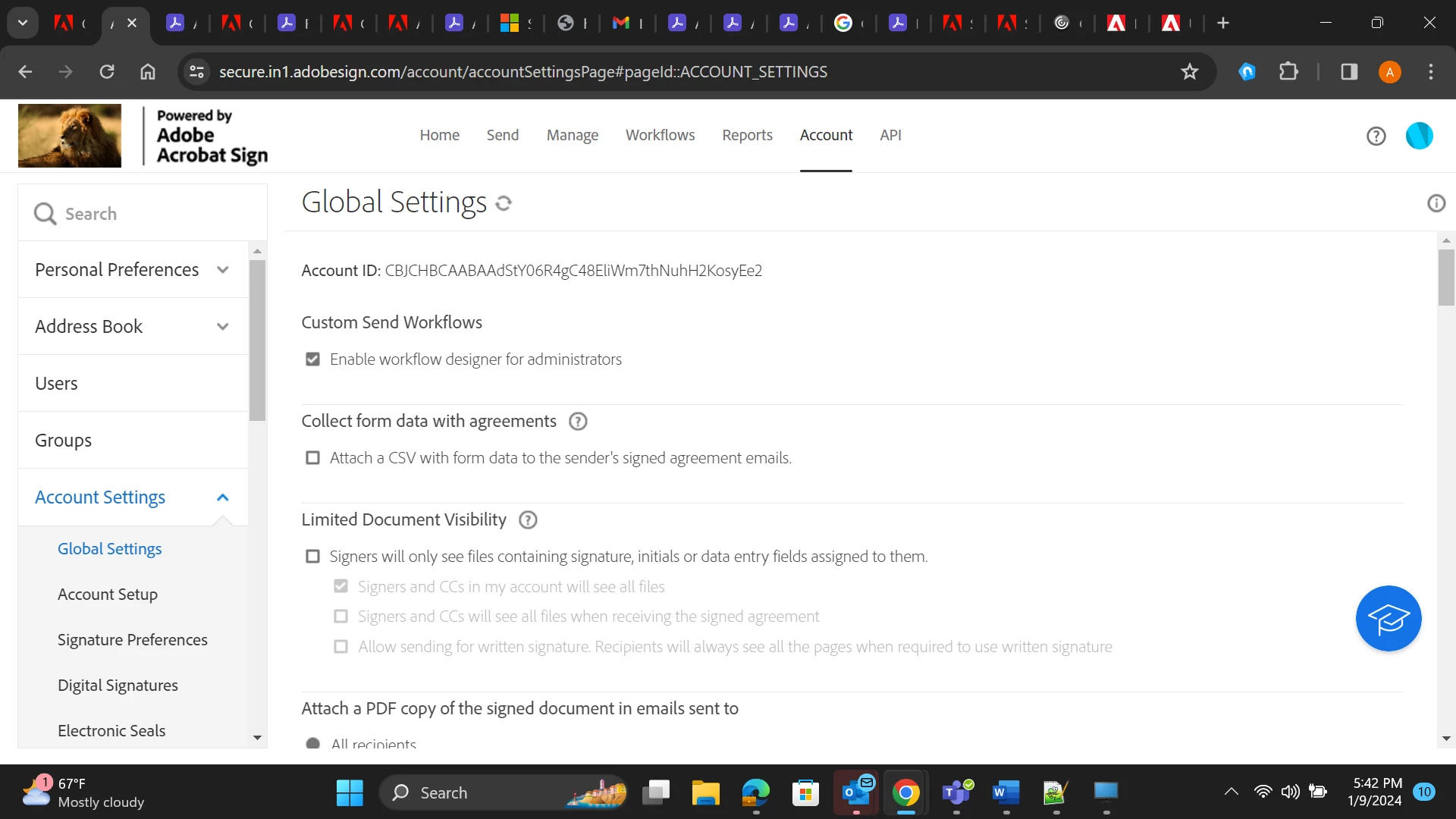Bookmark page with the star icon
Viewport: 1456px width, 819px height.
[x=1189, y=71]
